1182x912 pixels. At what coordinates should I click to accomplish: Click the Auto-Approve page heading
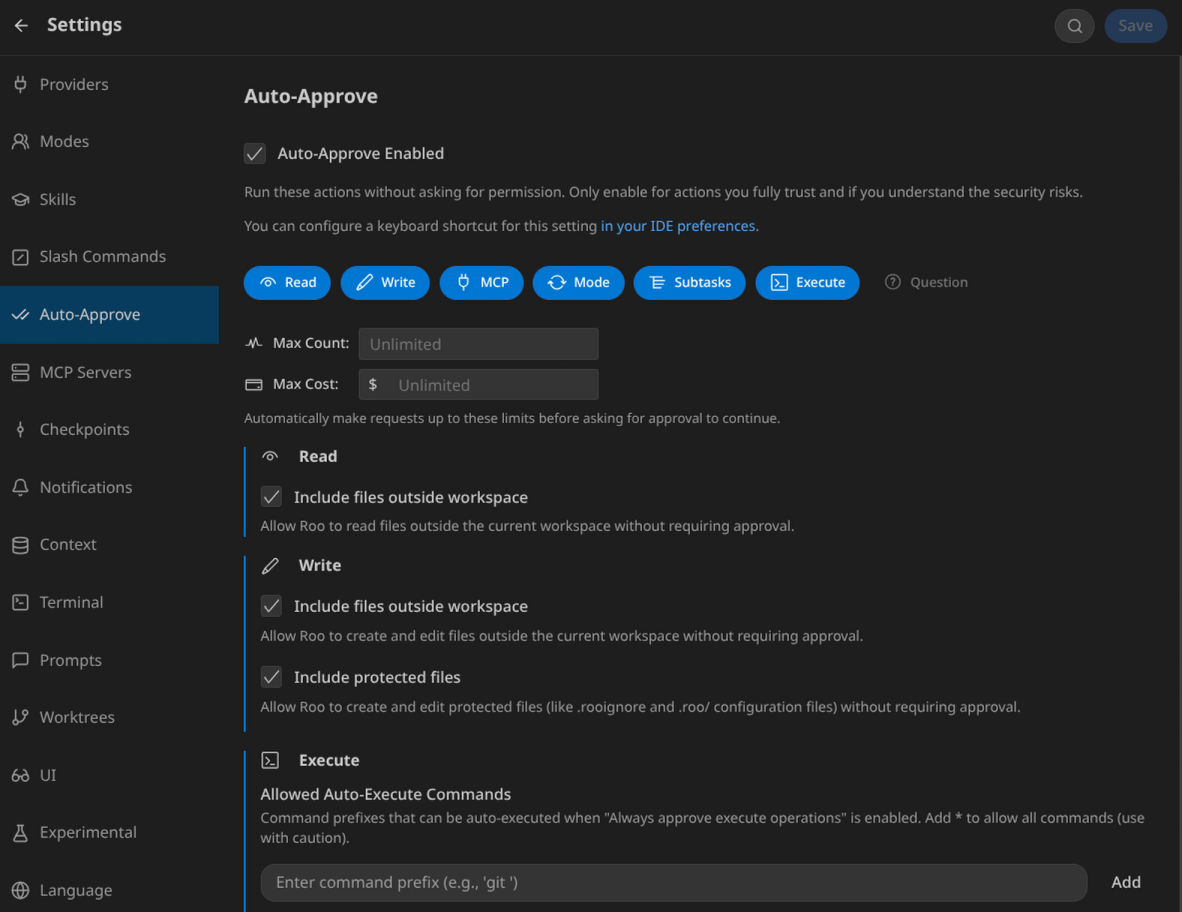pyautogui.click(x=311, y=96)
